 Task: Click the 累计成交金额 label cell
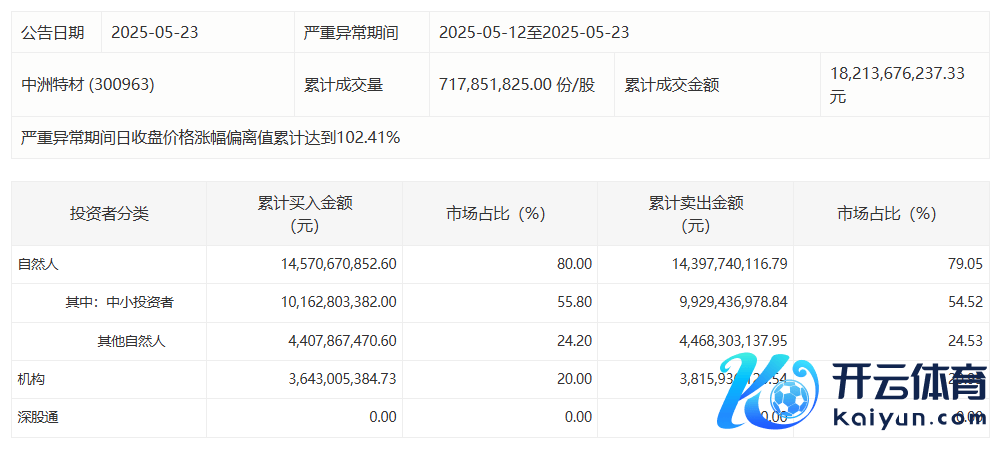tap(672, 85)
